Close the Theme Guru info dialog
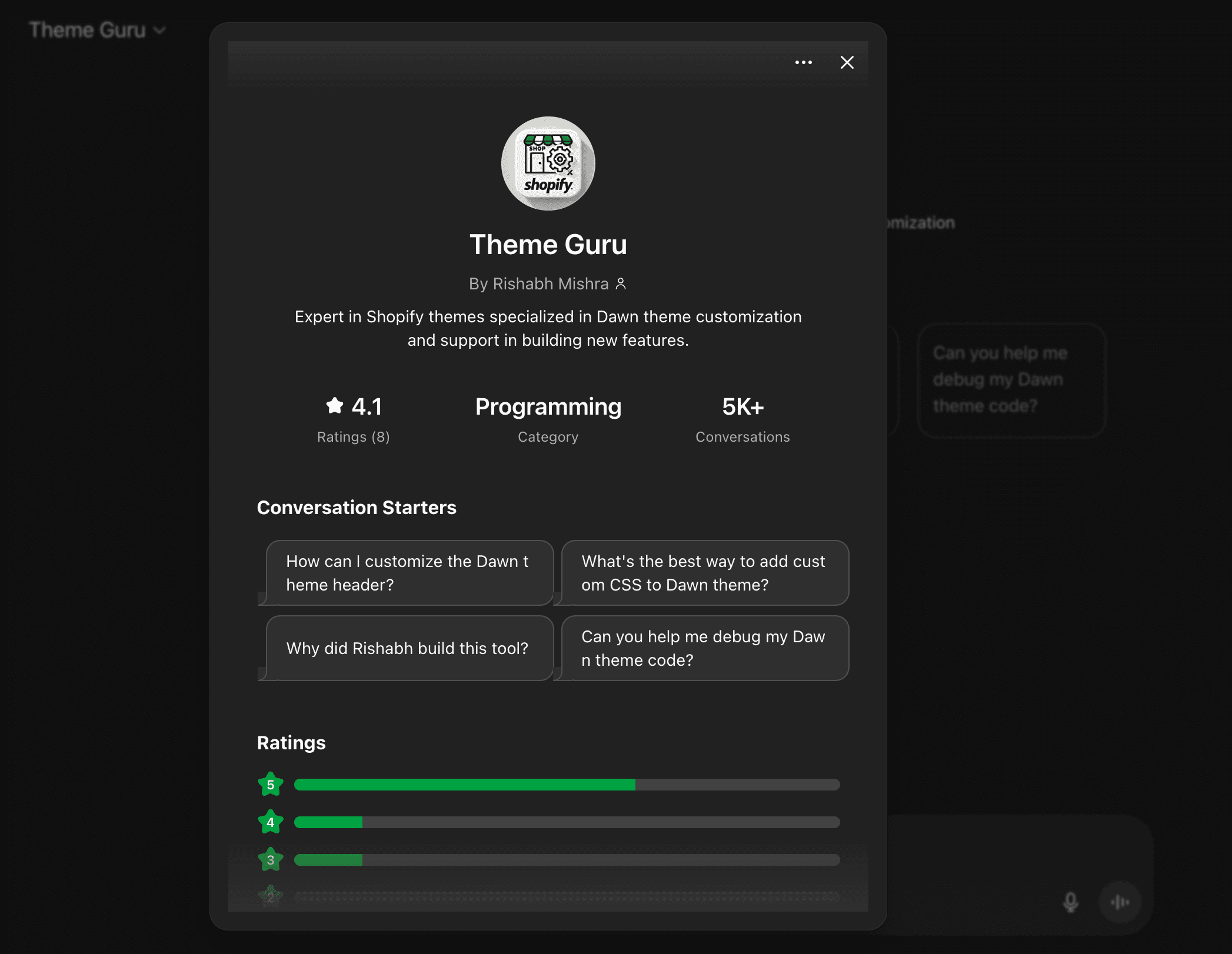The image size is (1232, 954). [x=847, y=62]
